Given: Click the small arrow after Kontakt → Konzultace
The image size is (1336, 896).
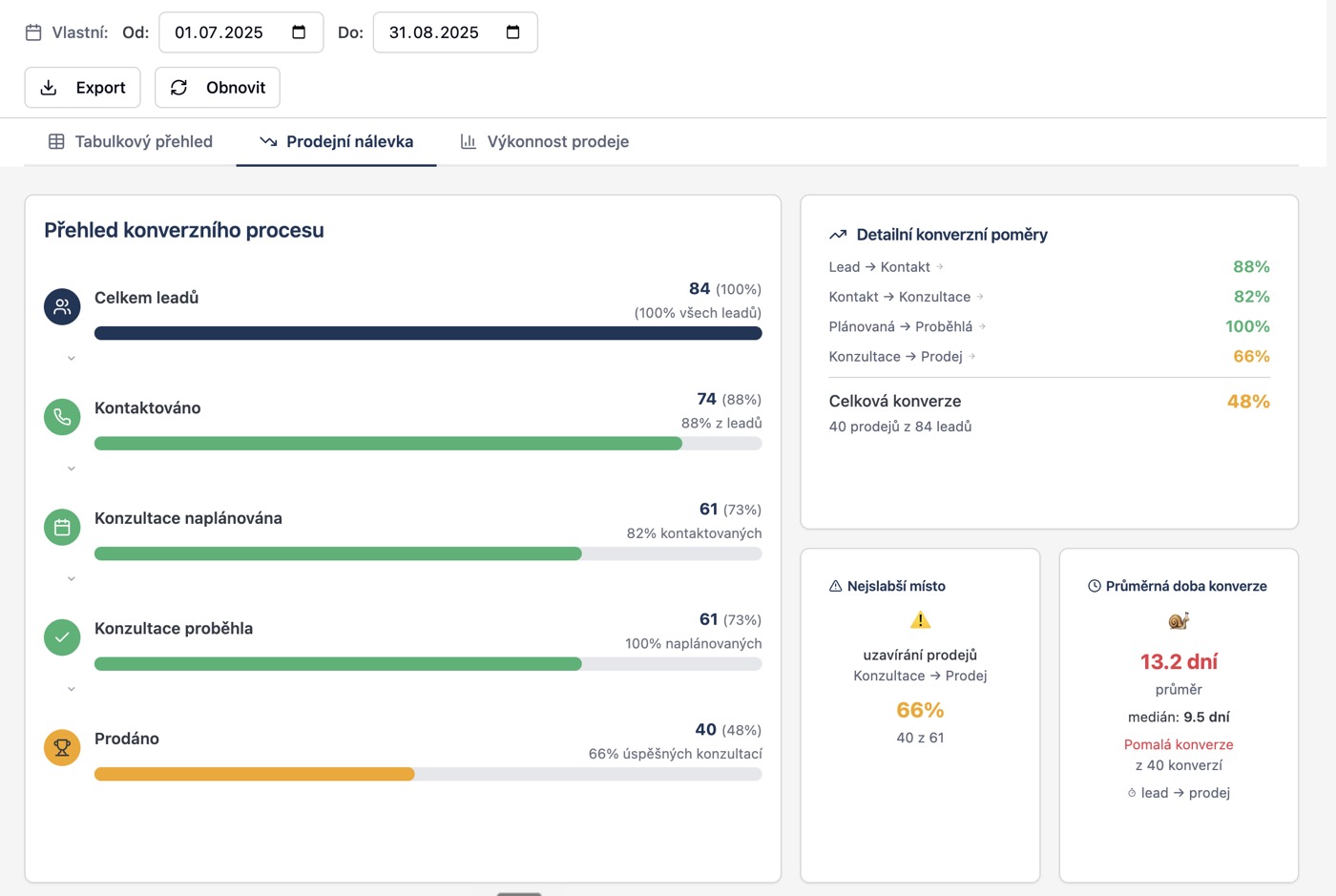Looking at the screenshot, I should click(x=980, y=297).
